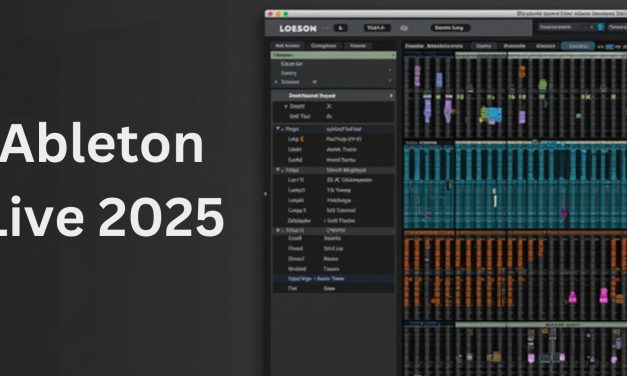Select the leftmost magenta clip in the orange track
Viewport: 627px width, 376px height.
pyautogui.click(x=573, y=297)
